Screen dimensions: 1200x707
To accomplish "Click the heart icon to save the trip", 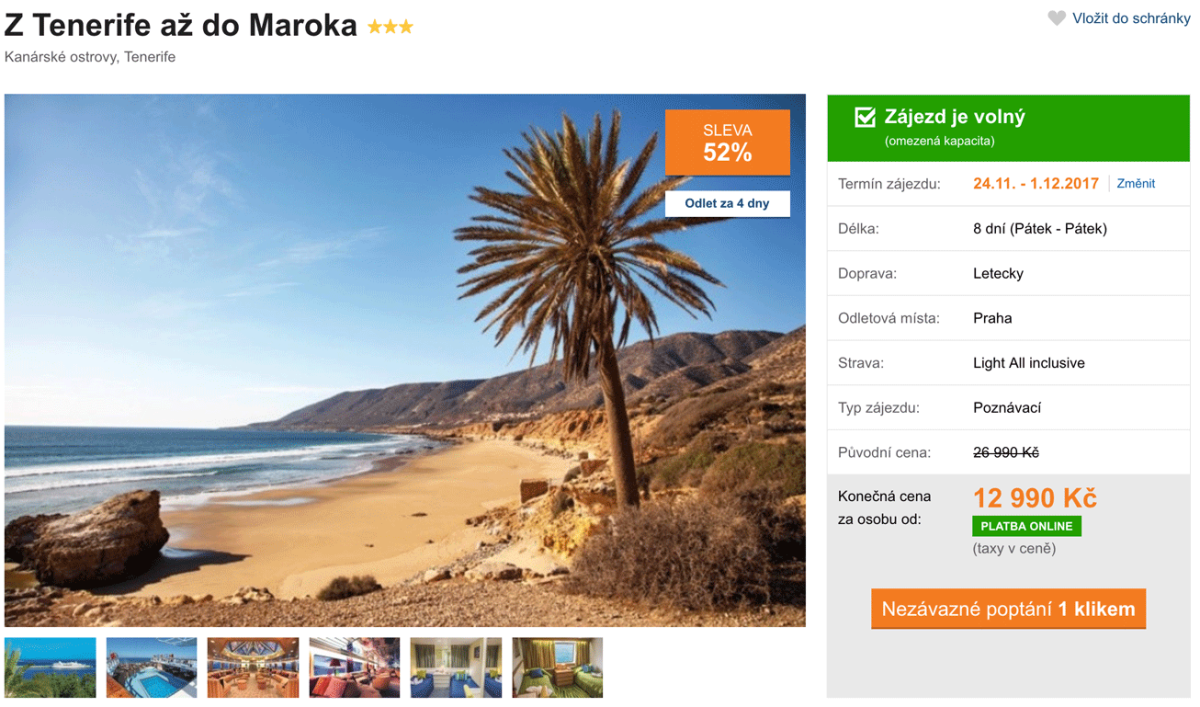I will [x=1056, y=18].
